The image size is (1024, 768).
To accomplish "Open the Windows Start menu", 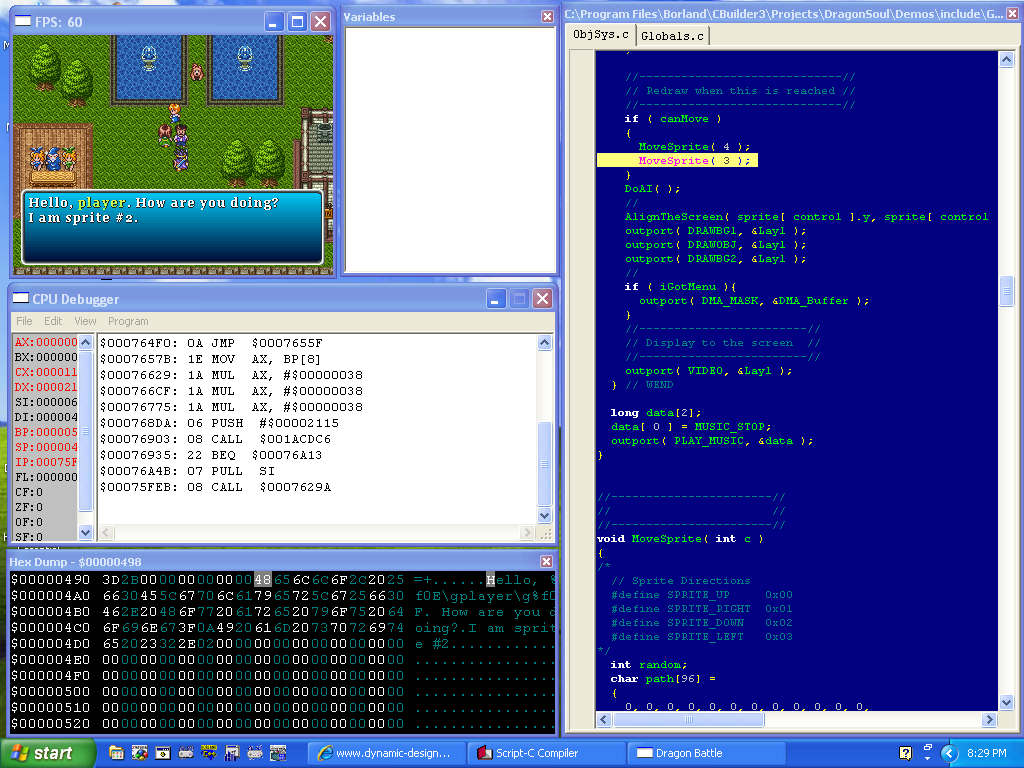I will 47,753.
